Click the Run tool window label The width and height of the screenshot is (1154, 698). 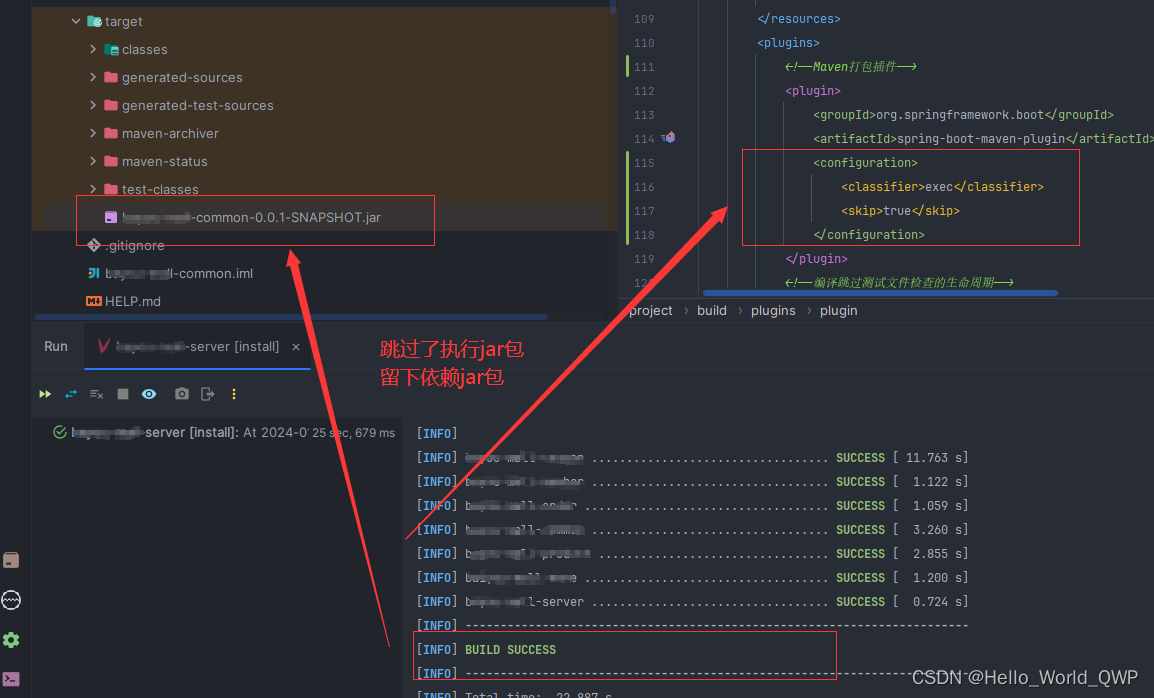[55, 345]
